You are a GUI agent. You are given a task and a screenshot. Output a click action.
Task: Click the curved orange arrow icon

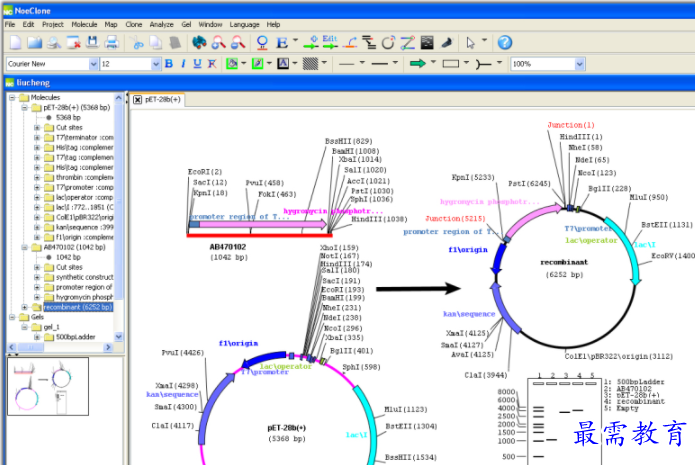tap(350, 43)
